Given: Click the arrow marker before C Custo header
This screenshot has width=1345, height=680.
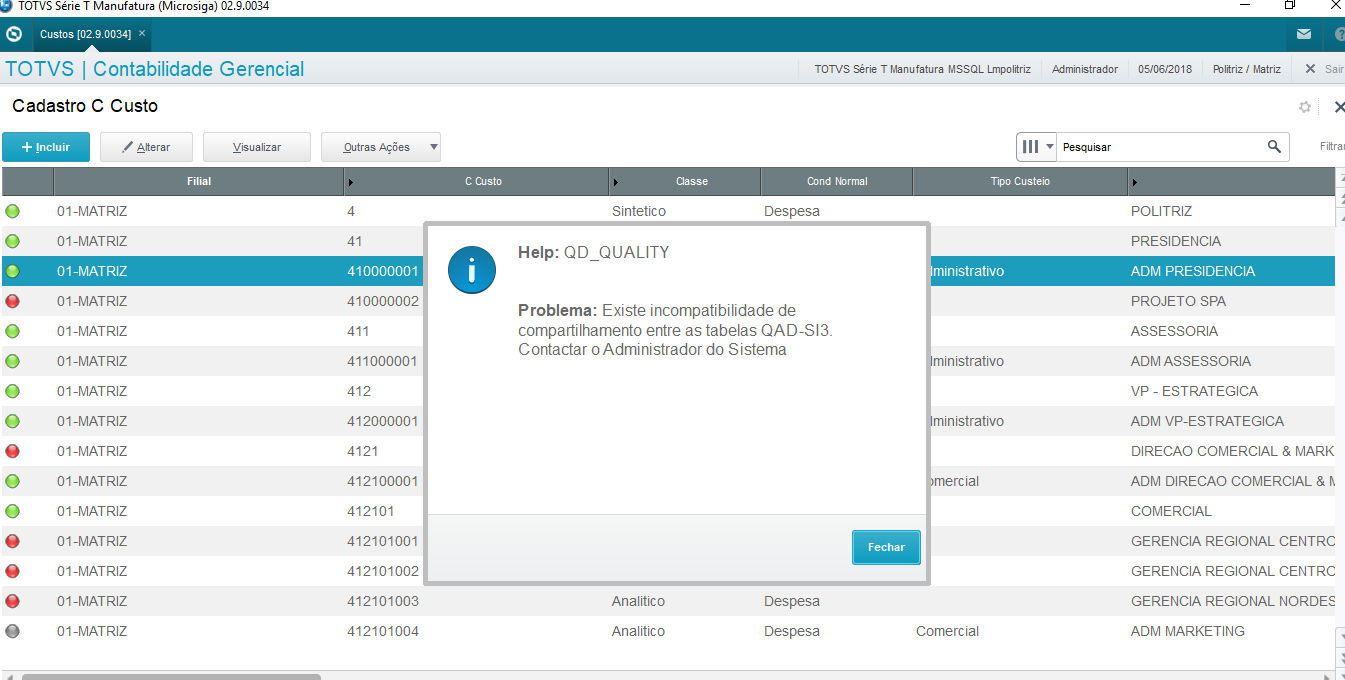Looking at the screenshot, I should tap(351, 182).
